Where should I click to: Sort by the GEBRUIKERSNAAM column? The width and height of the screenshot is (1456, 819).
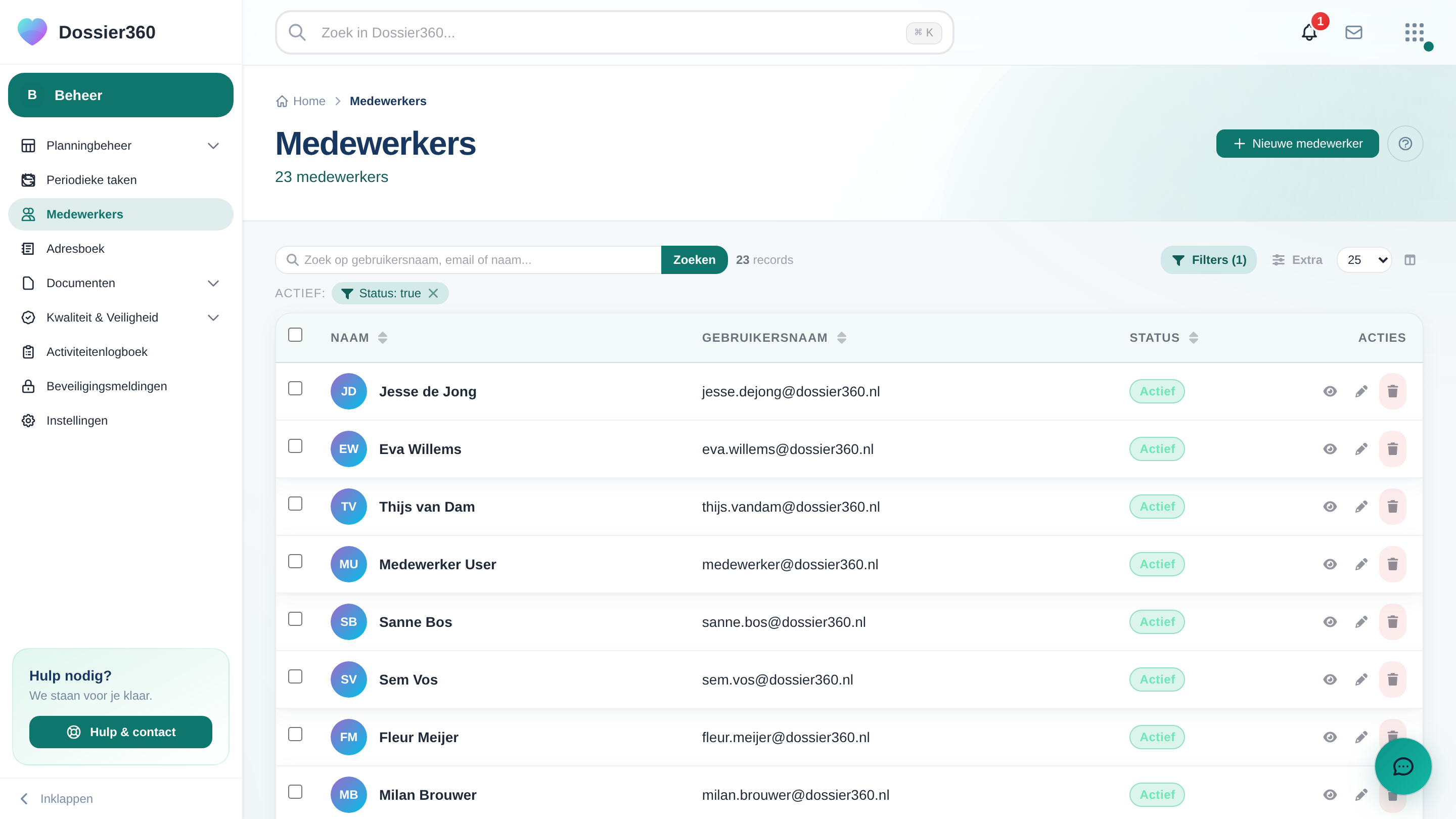pos(774,337)
